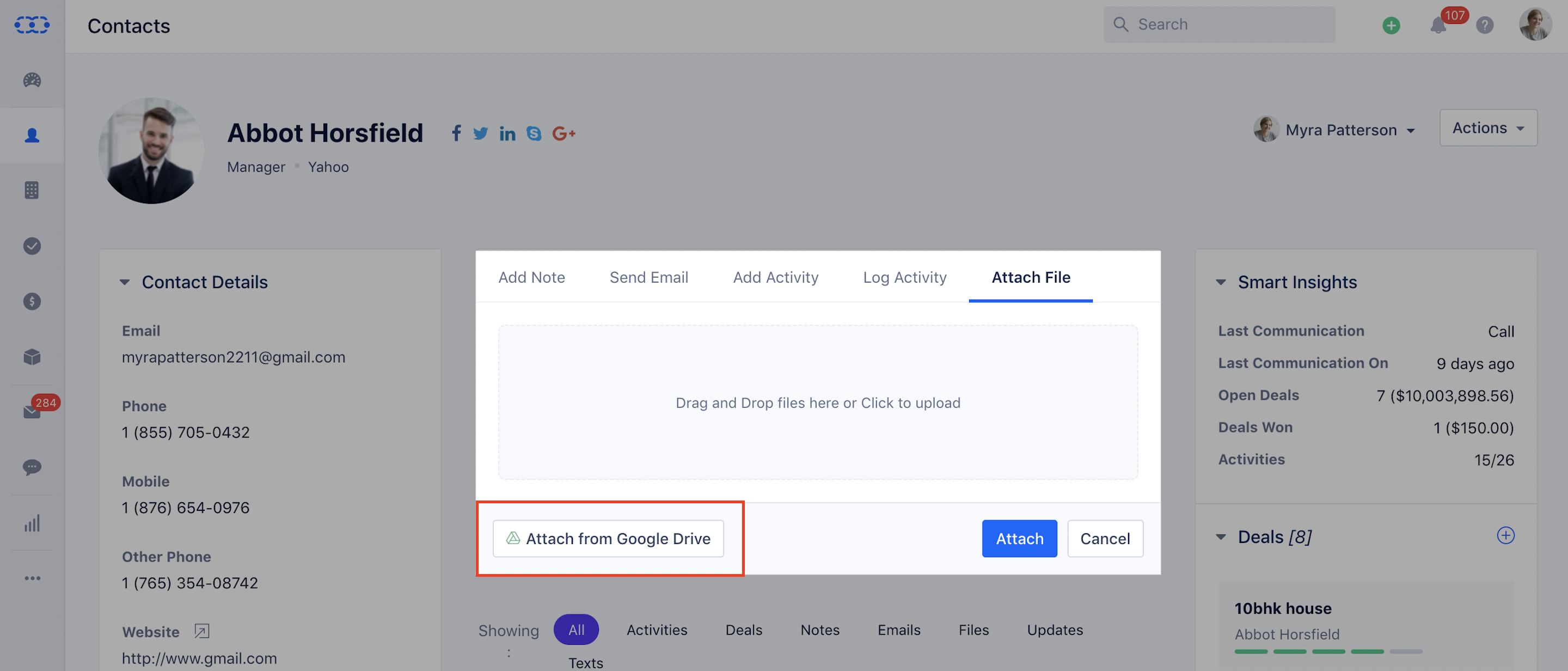Expand the Actions dropdown
Image resolution: width=1568 pixels, height=671 pixels.
(x=1487, y=128)
